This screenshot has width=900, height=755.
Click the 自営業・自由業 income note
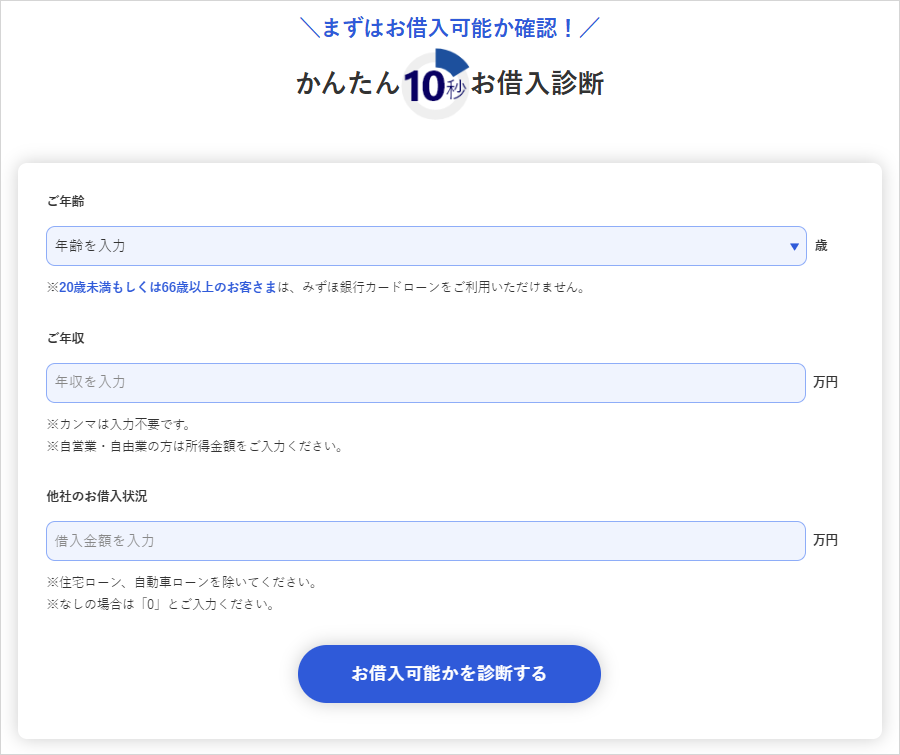coord(195,447)
